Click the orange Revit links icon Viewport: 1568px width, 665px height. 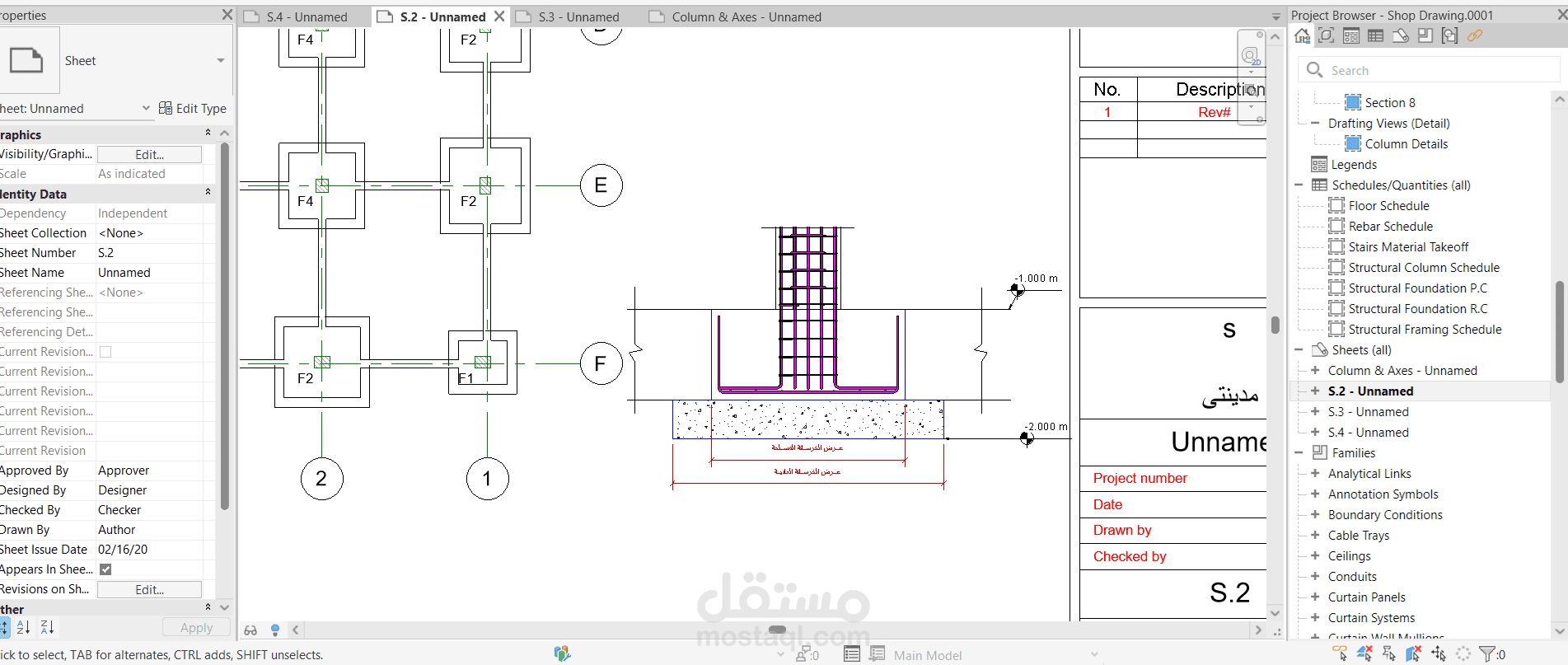point(1475,35)
